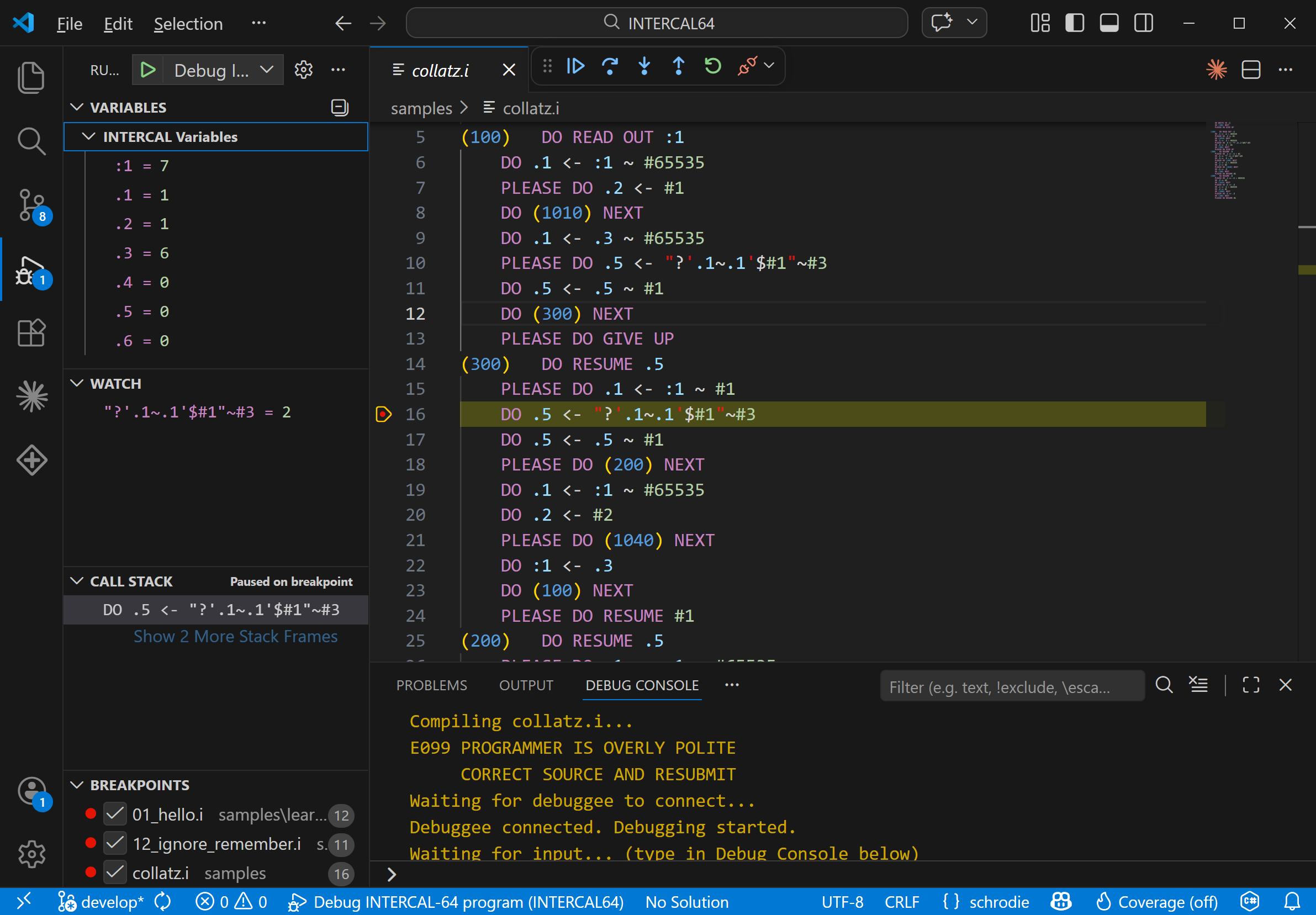
Task: Collapse the WATCH section
Action: point(78,383)
